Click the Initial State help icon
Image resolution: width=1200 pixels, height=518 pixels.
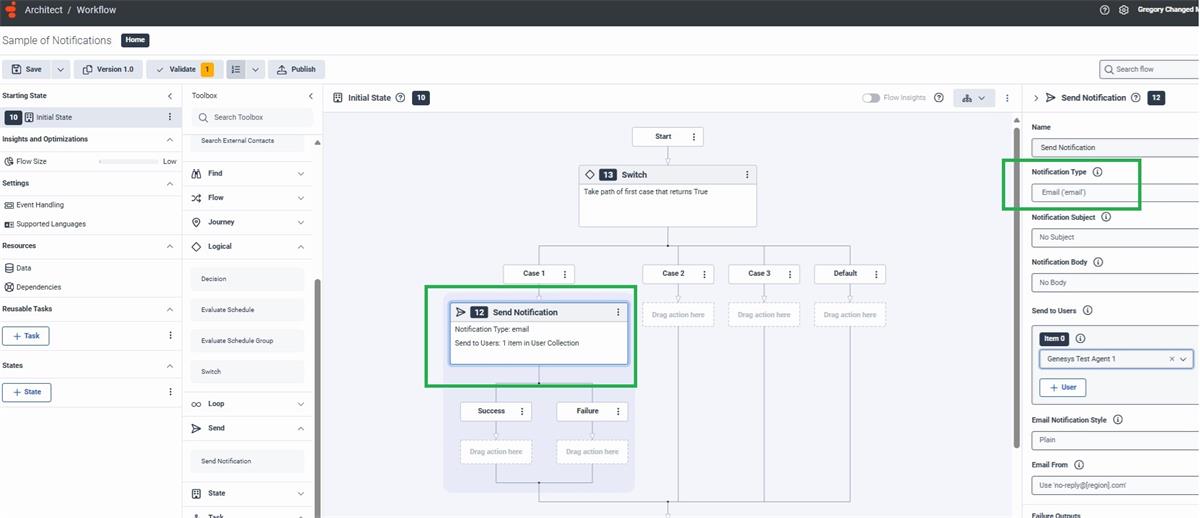point(400,98)
